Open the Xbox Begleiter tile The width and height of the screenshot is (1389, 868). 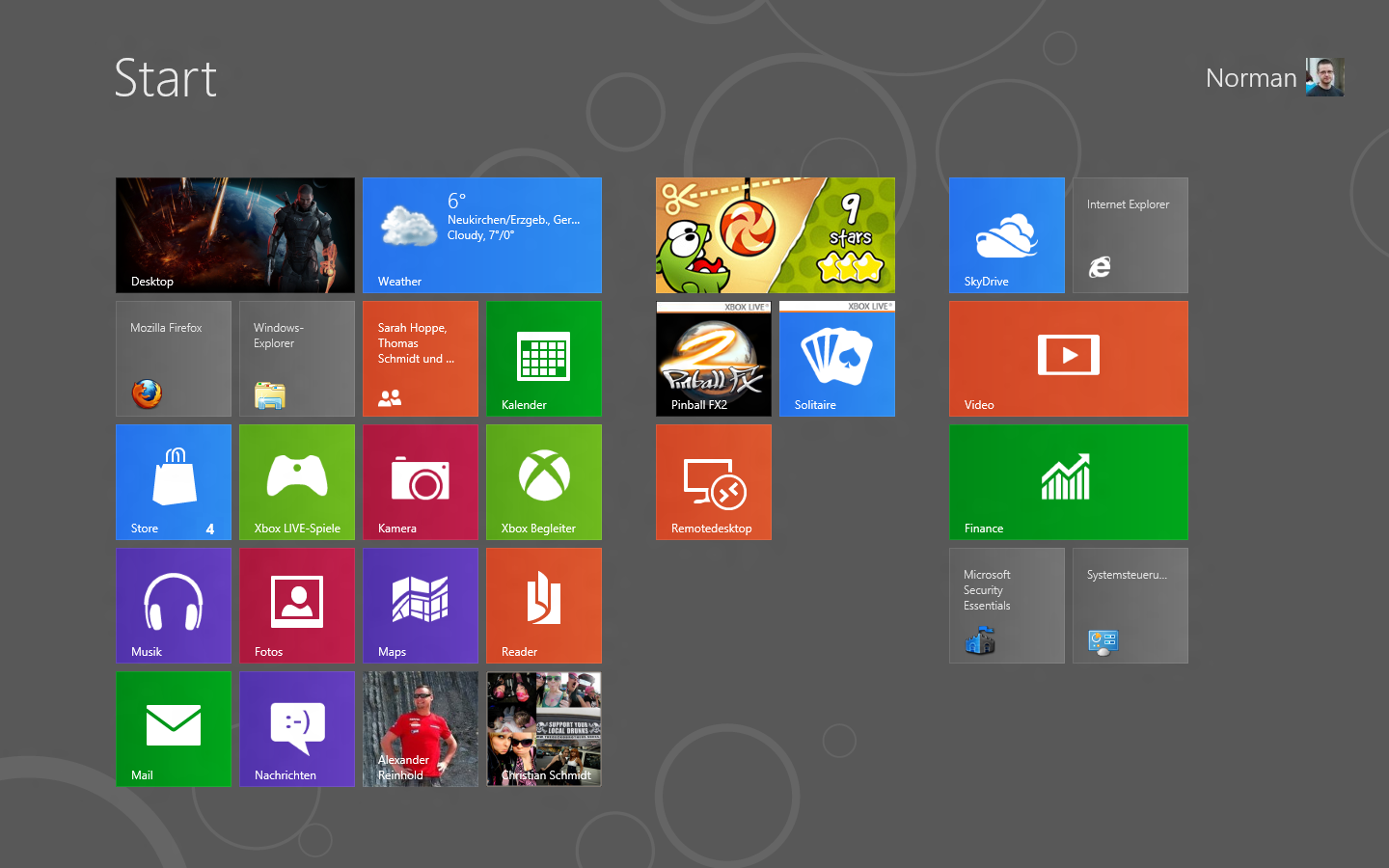coord(544,482)
